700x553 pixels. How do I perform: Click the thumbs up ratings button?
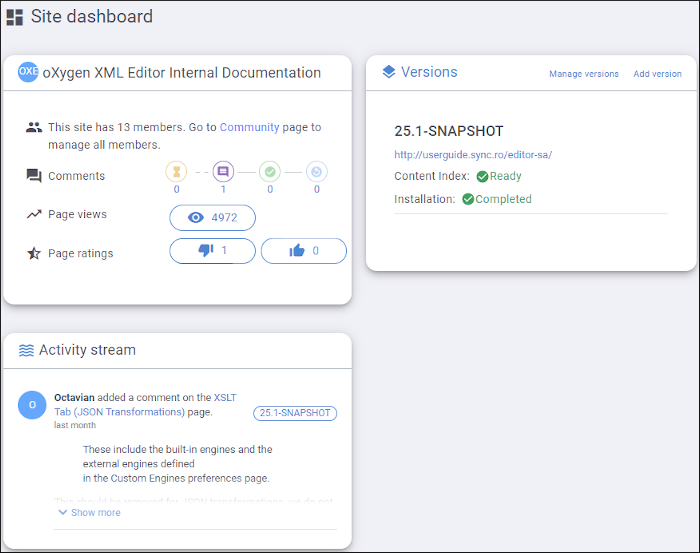(x=304, y=251)
